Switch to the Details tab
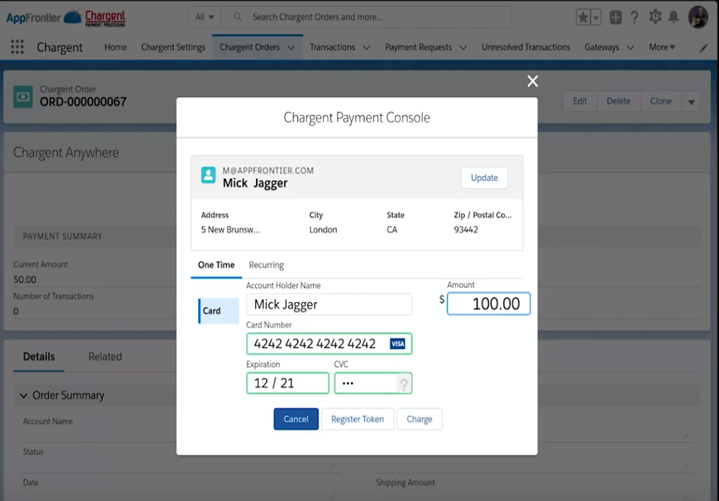Image resolution: width=719 pixels, height=501 pixels. [39, 357]
